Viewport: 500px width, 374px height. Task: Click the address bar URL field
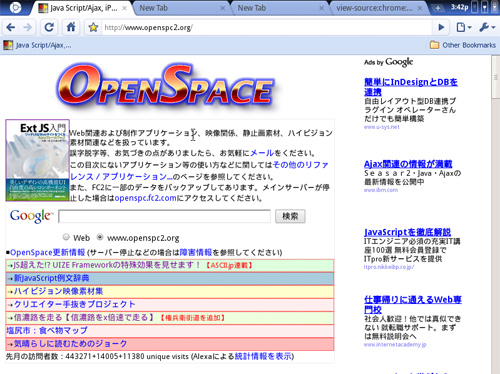[x=267, y=27]
